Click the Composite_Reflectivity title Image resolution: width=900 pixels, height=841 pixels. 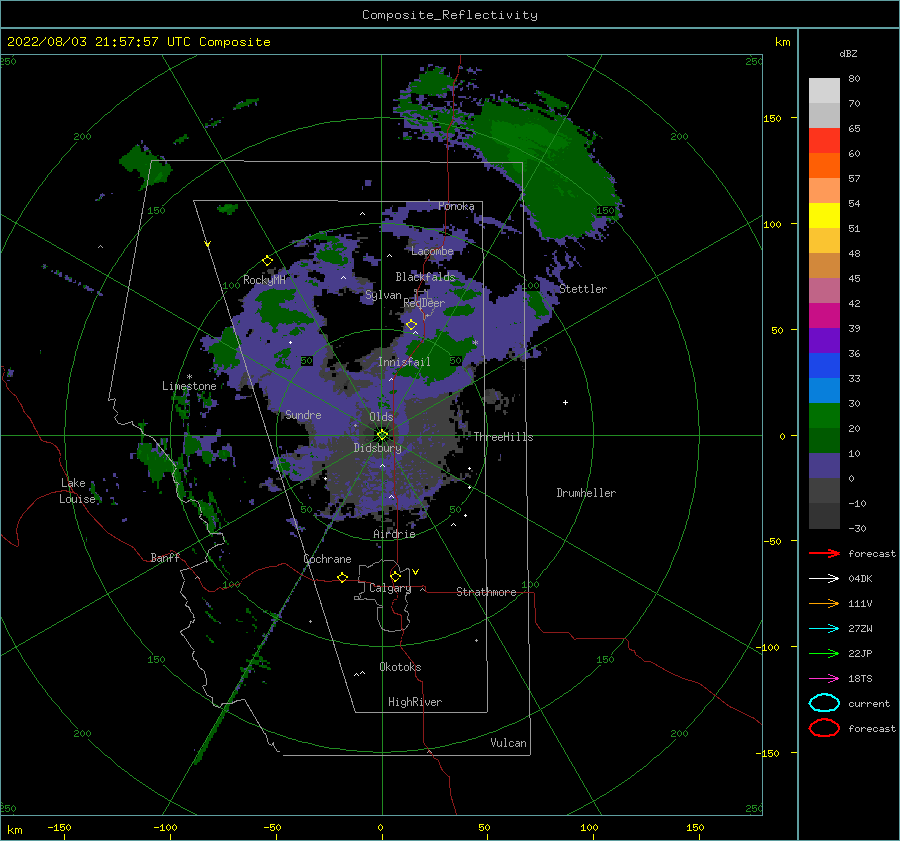click(449, 15)
